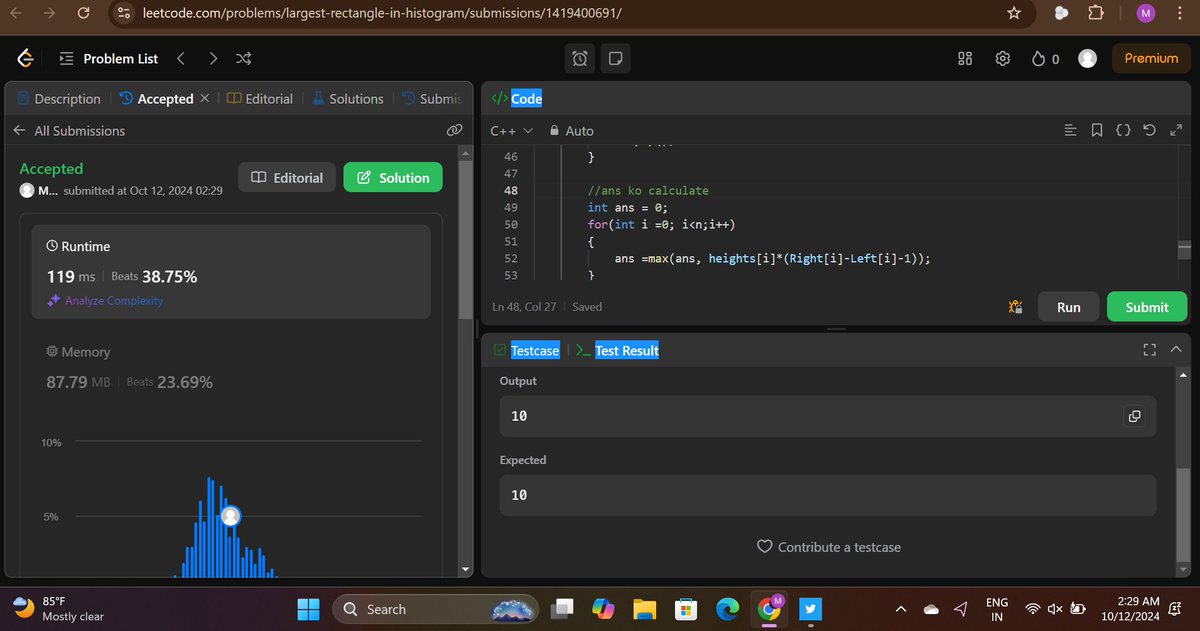This screenshot has width=1200, height=631.
Task: Submit the solution
Action: point(1147,307)
